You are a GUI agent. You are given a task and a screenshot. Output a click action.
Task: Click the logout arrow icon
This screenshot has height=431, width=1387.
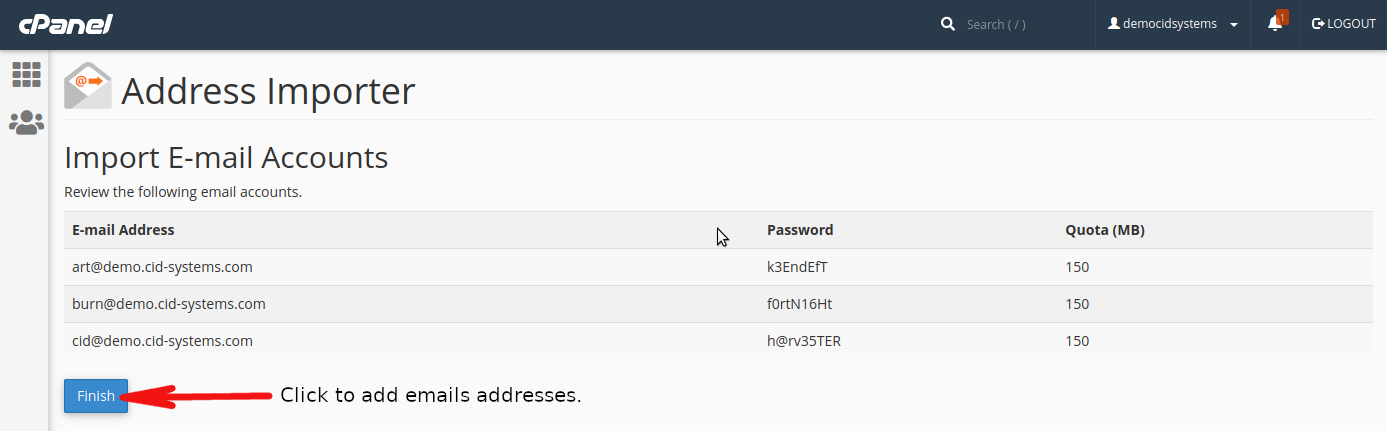(x=1318, y=24)
